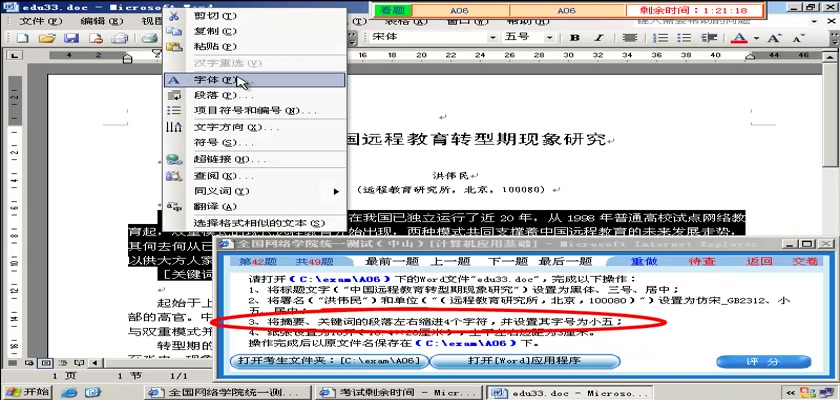The image size is (840, 400).
Task: Choose 选择格式相似的文本 from context menu
Action: (x=254, y=223)
